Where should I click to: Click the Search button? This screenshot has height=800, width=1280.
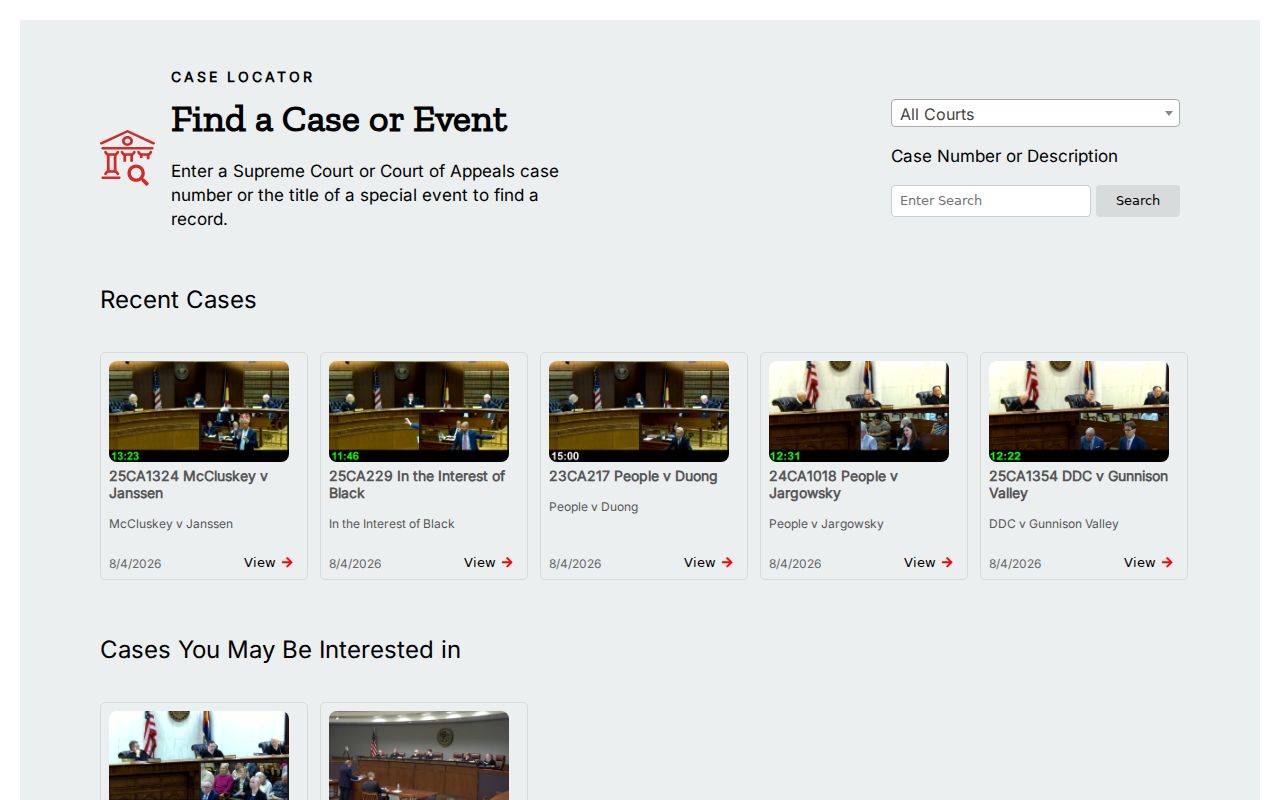click(1138, 200)
